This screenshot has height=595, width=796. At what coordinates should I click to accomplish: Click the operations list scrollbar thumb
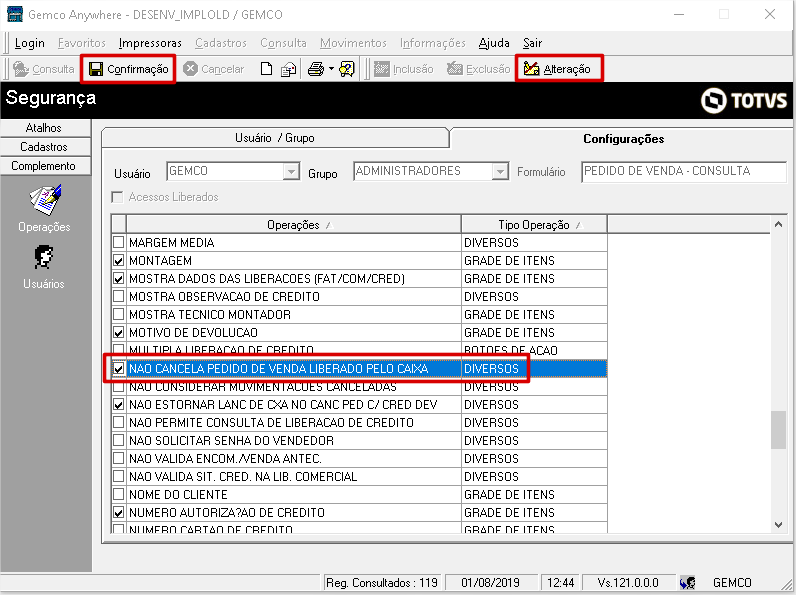pos(778,430)
